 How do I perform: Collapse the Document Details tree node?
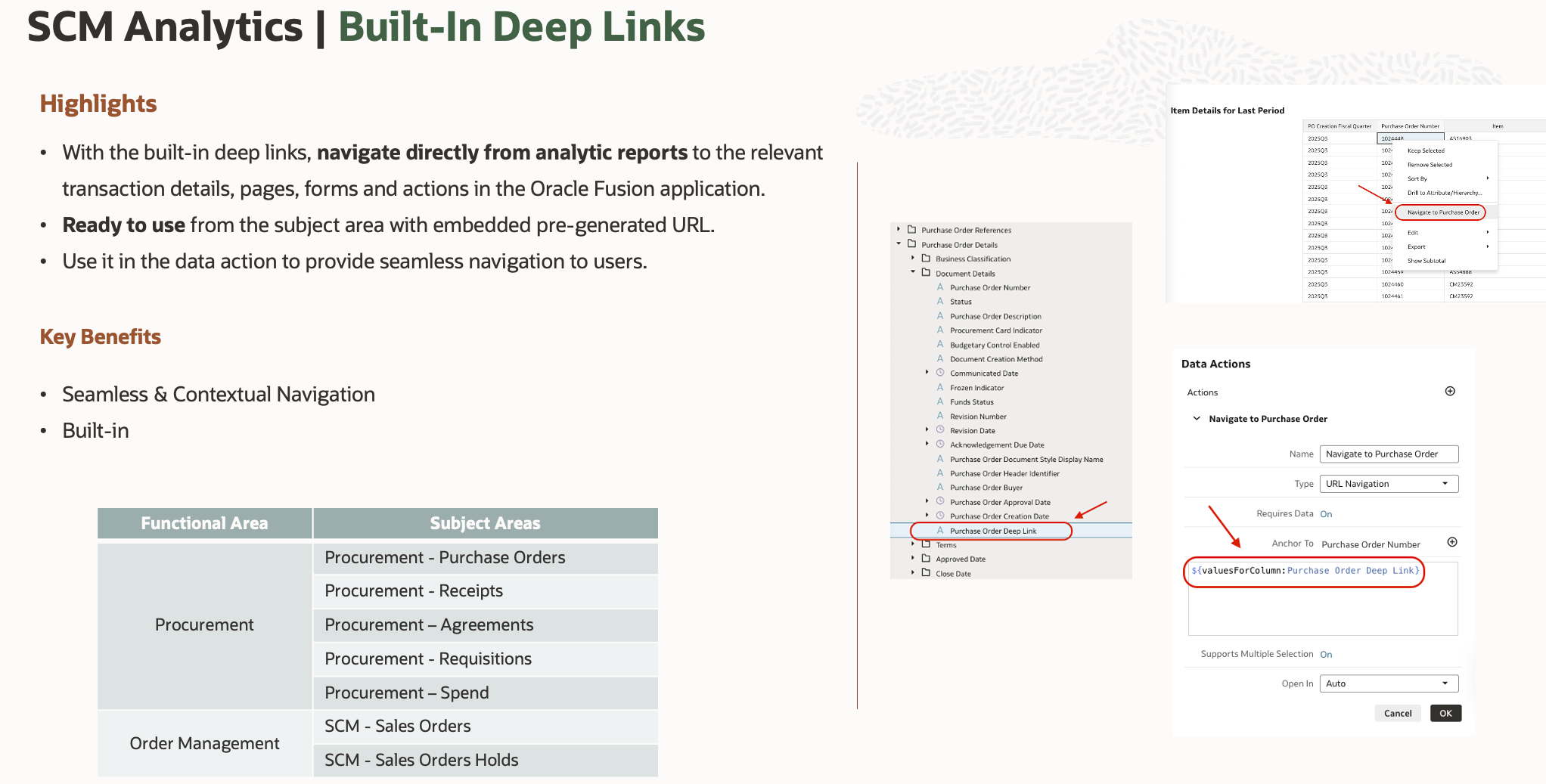point(913,272)
